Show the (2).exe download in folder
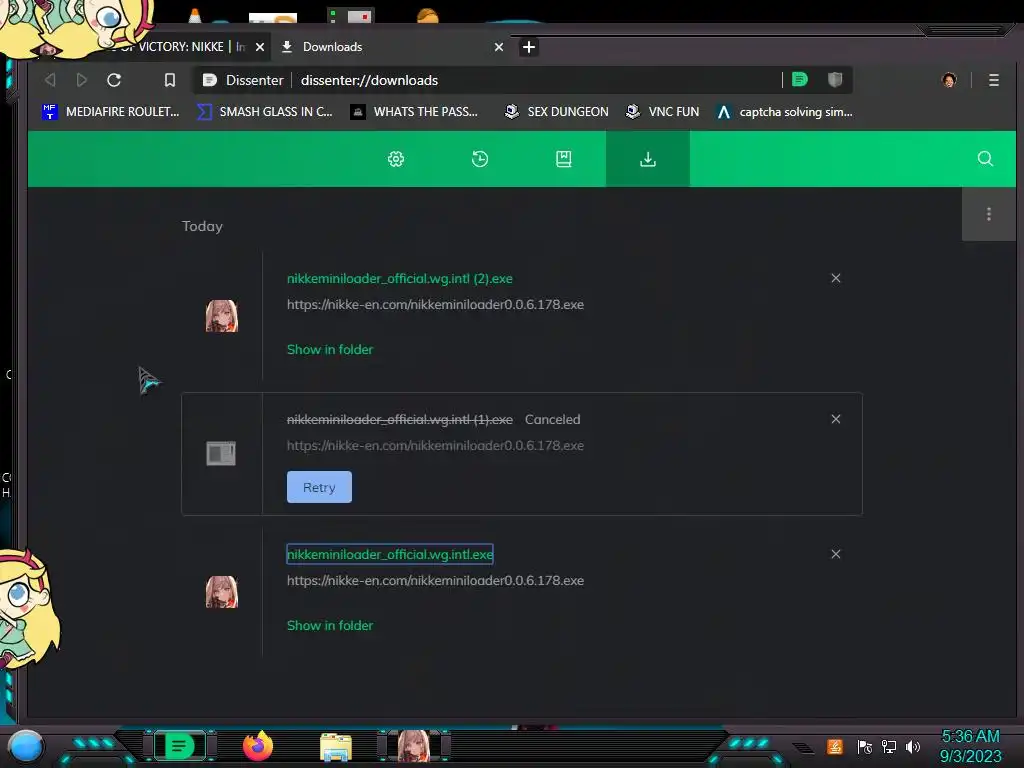 pyautogui.click(x=330, y=349)
